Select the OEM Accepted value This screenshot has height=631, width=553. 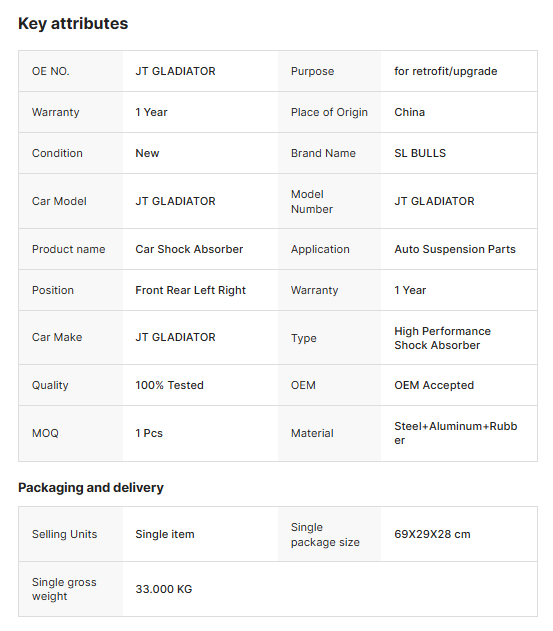[434, 385]
